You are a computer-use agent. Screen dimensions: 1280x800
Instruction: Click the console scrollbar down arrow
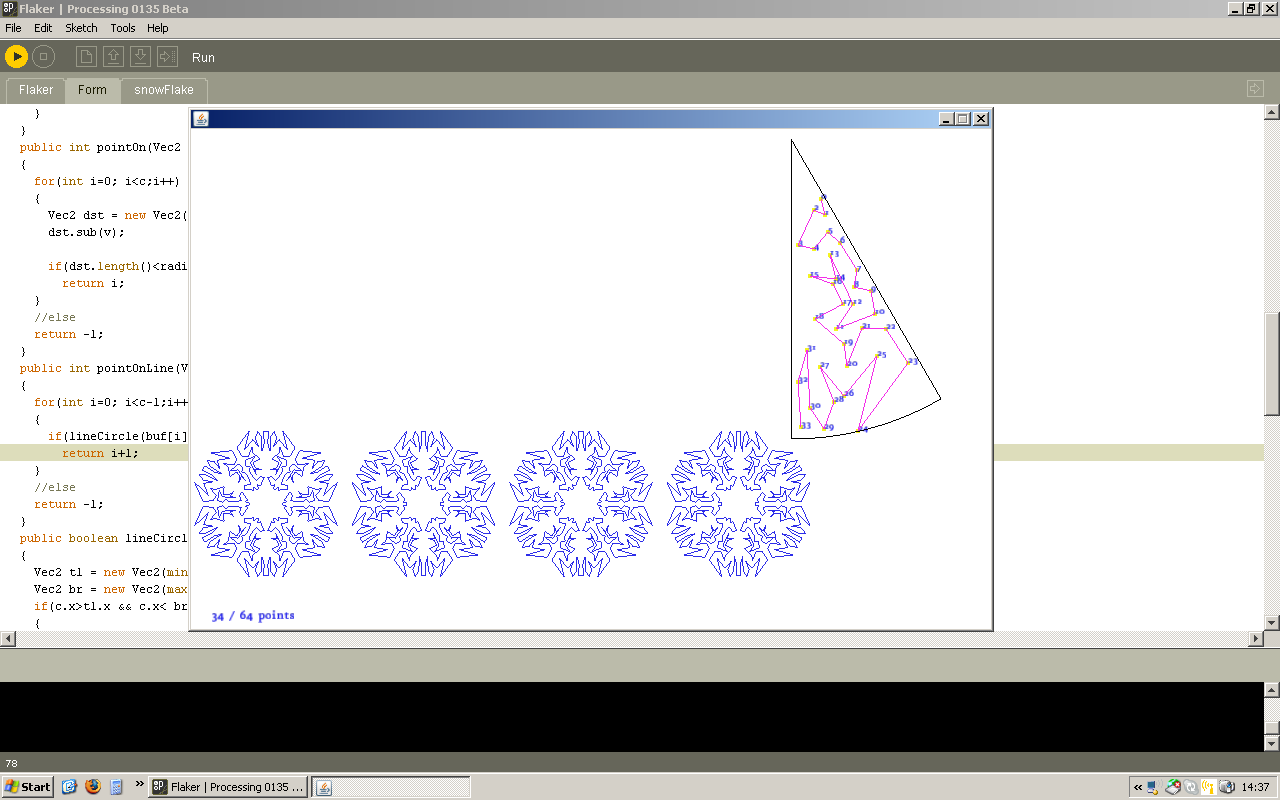click(1271, 744)
